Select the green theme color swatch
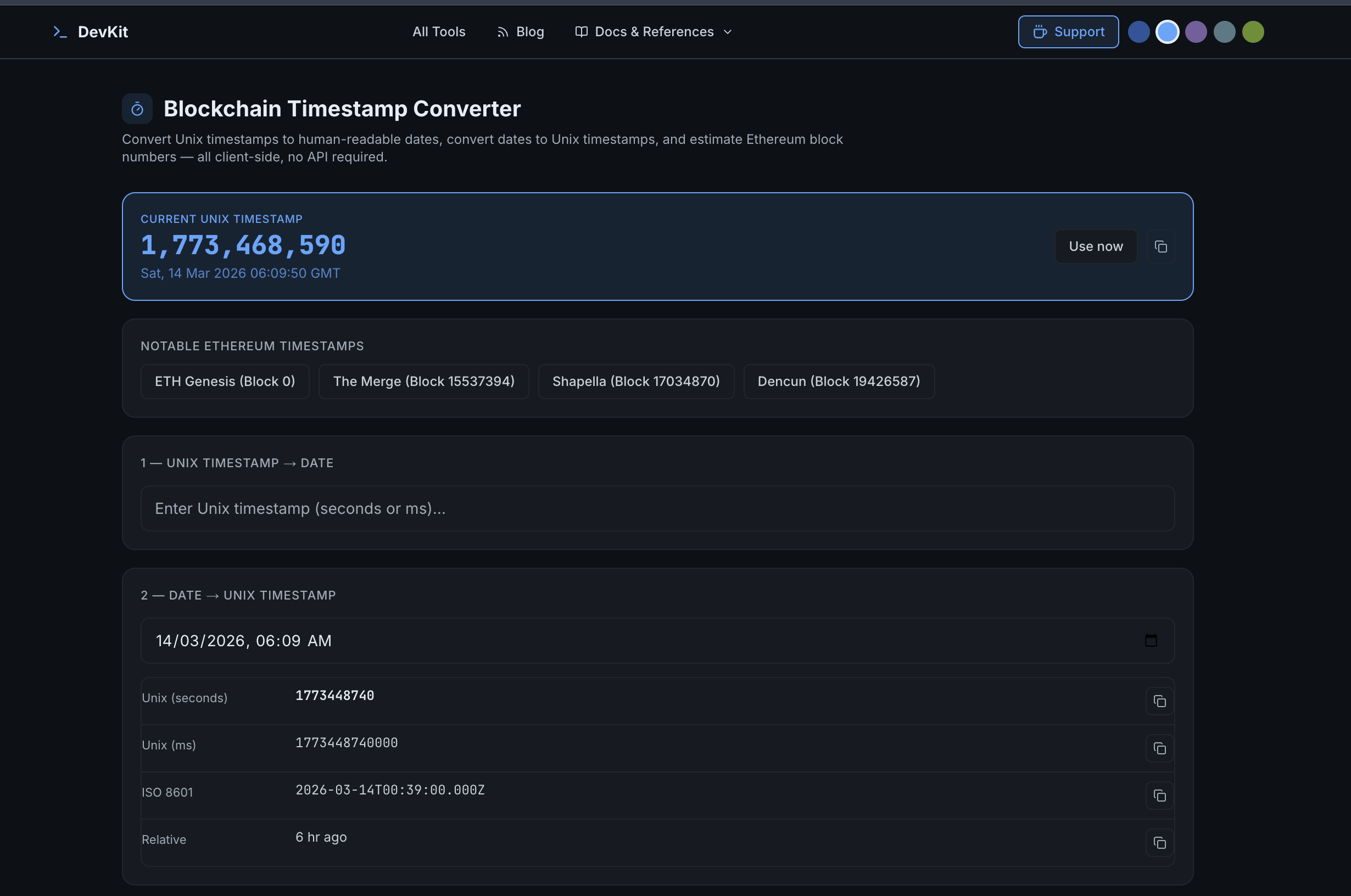The height and width of the screenshot is (896, 1351). 1253,31
